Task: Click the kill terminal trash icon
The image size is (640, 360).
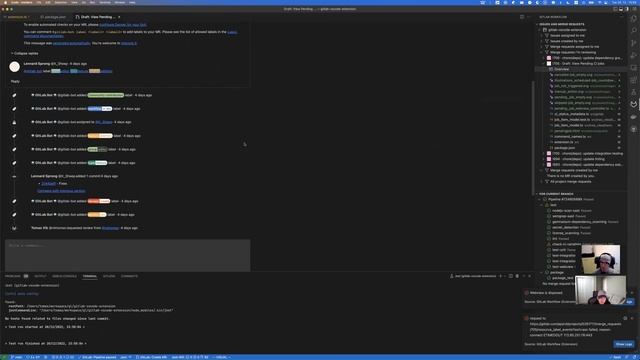Action: [517, 276]
